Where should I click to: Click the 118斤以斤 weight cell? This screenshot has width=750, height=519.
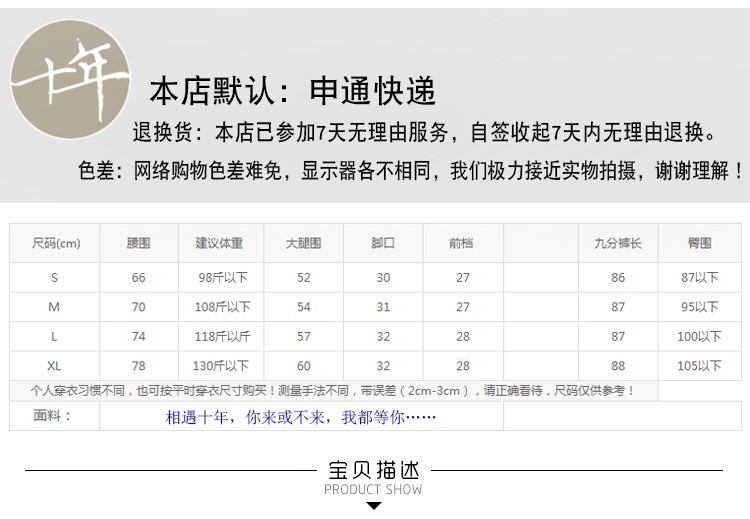223,336
